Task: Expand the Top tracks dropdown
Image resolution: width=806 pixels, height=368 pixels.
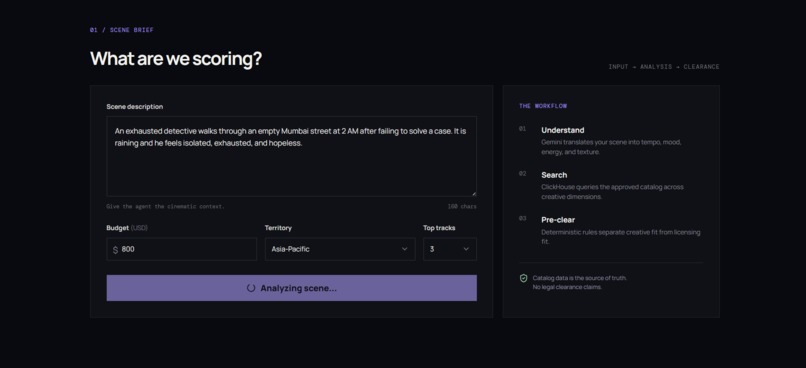Action: point(450,249)
